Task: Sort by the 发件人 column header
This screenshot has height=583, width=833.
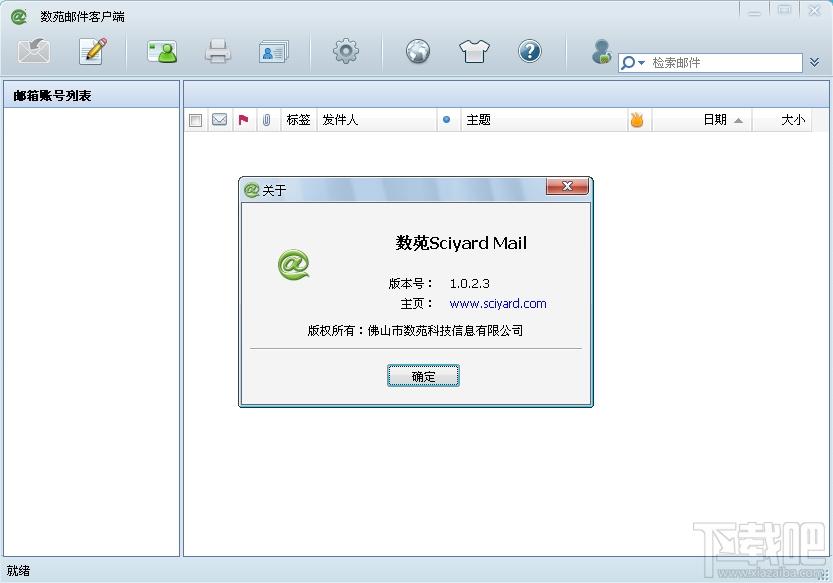Action: click(x=377, y=120)
